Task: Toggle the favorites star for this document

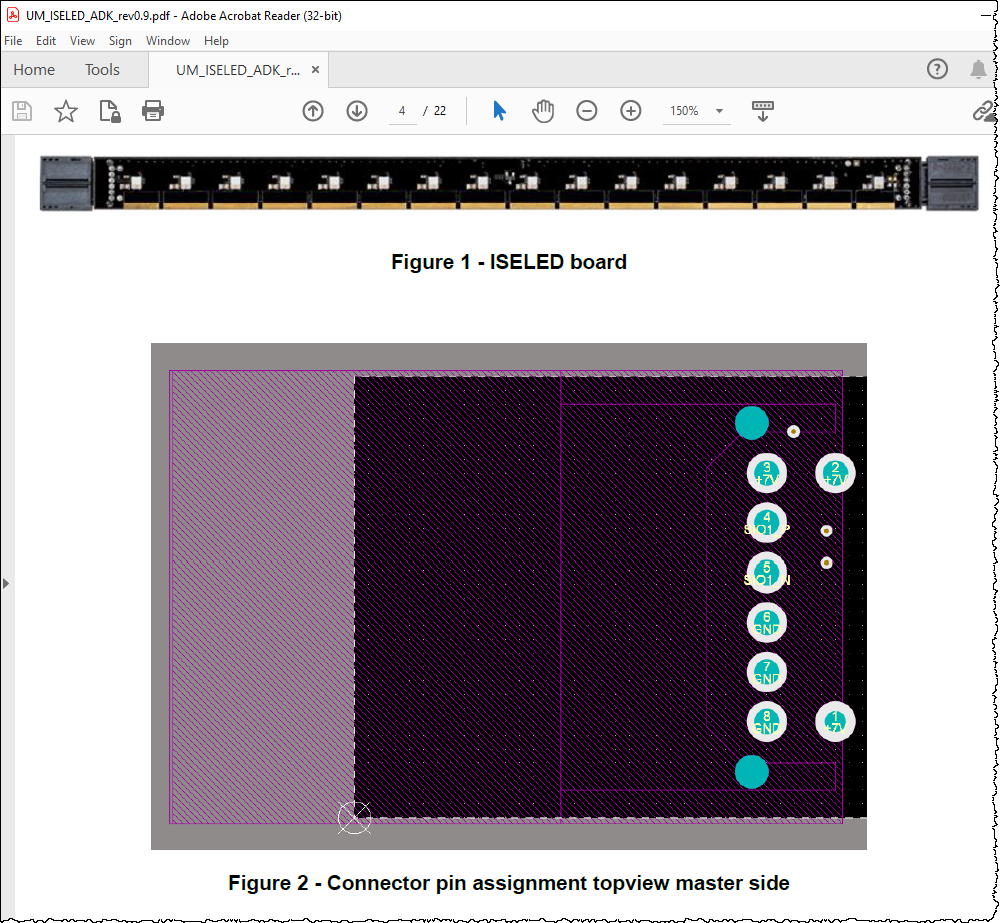Action: point(65,111)
